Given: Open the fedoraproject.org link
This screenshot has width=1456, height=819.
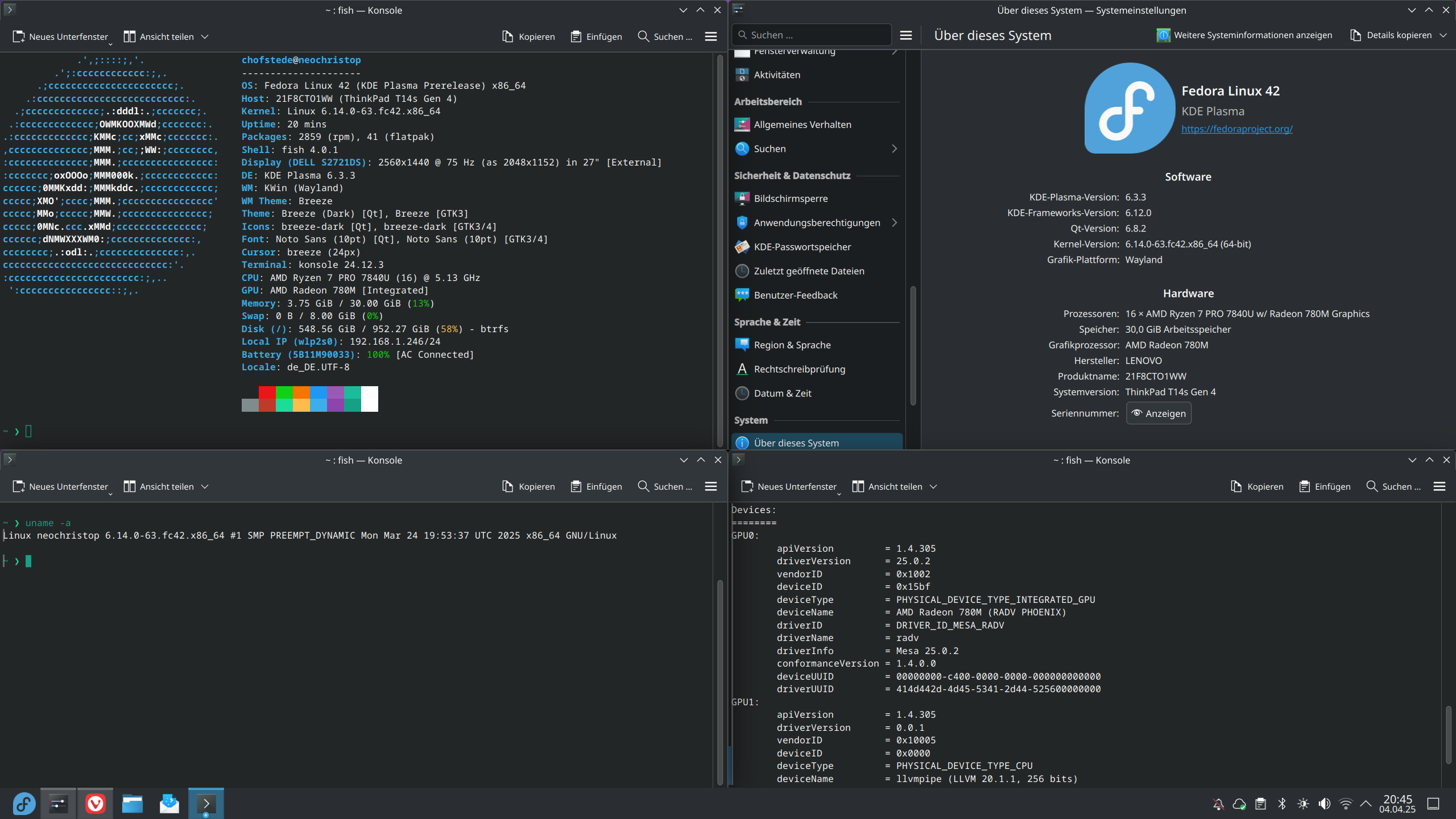Looking at the screenshot, I should pos(1236,129).
